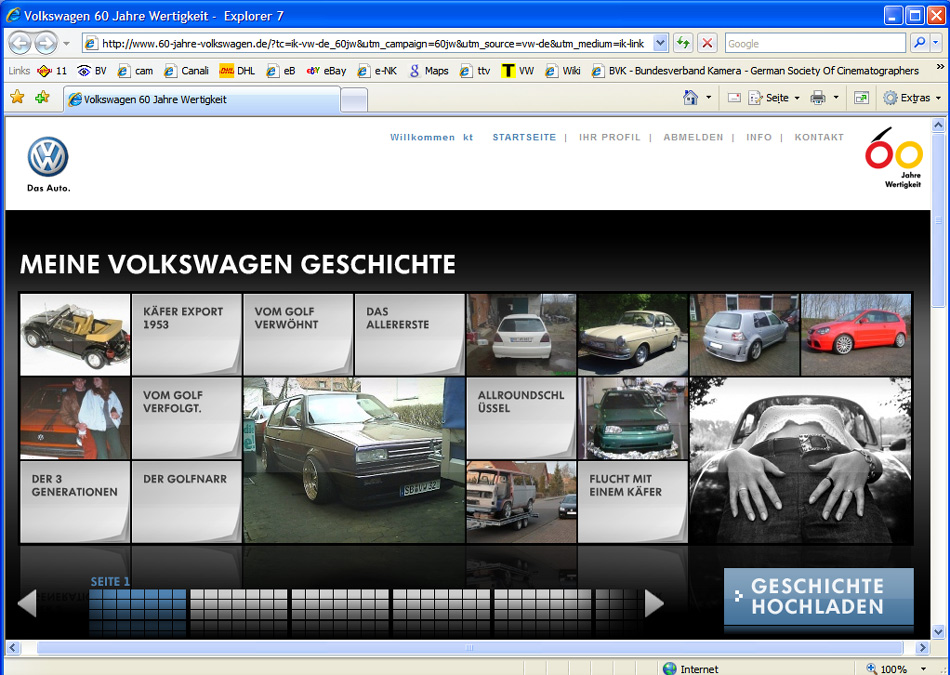Expand the Home button dropdown arrow
Screen dimensions: 950x675
(708, 98)
